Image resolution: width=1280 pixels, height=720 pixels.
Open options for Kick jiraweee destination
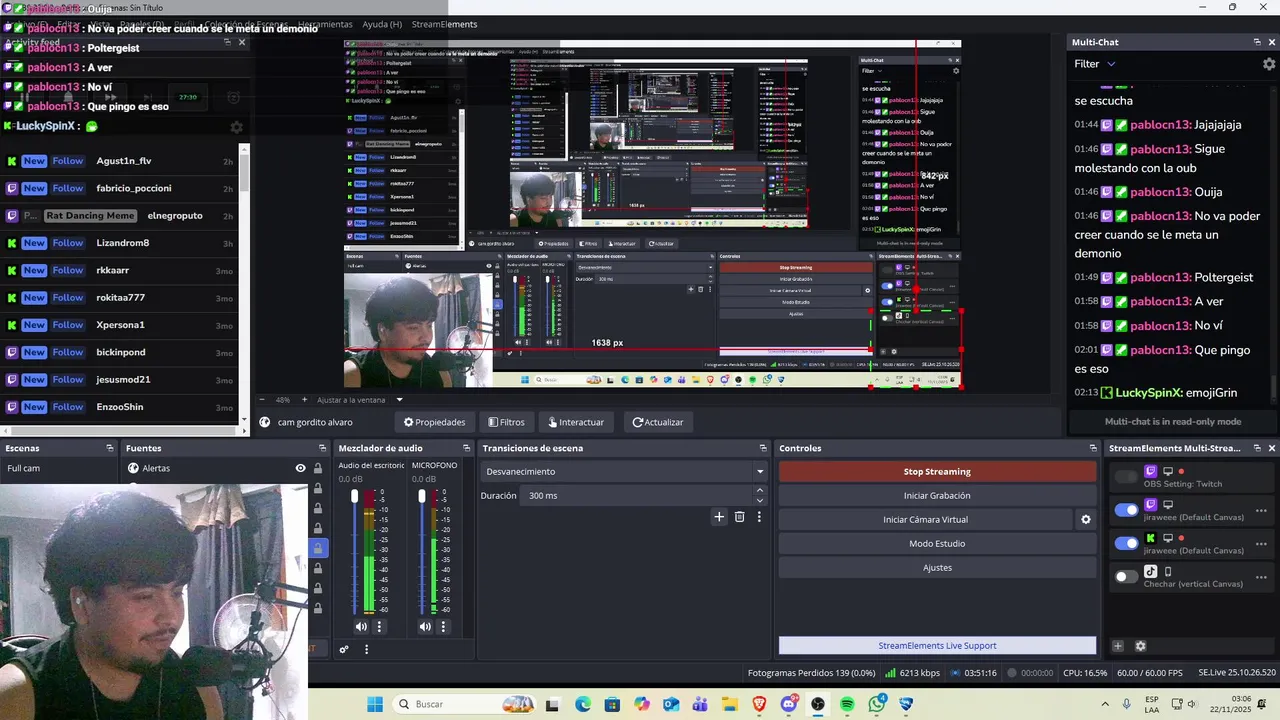pos(1261,544)
